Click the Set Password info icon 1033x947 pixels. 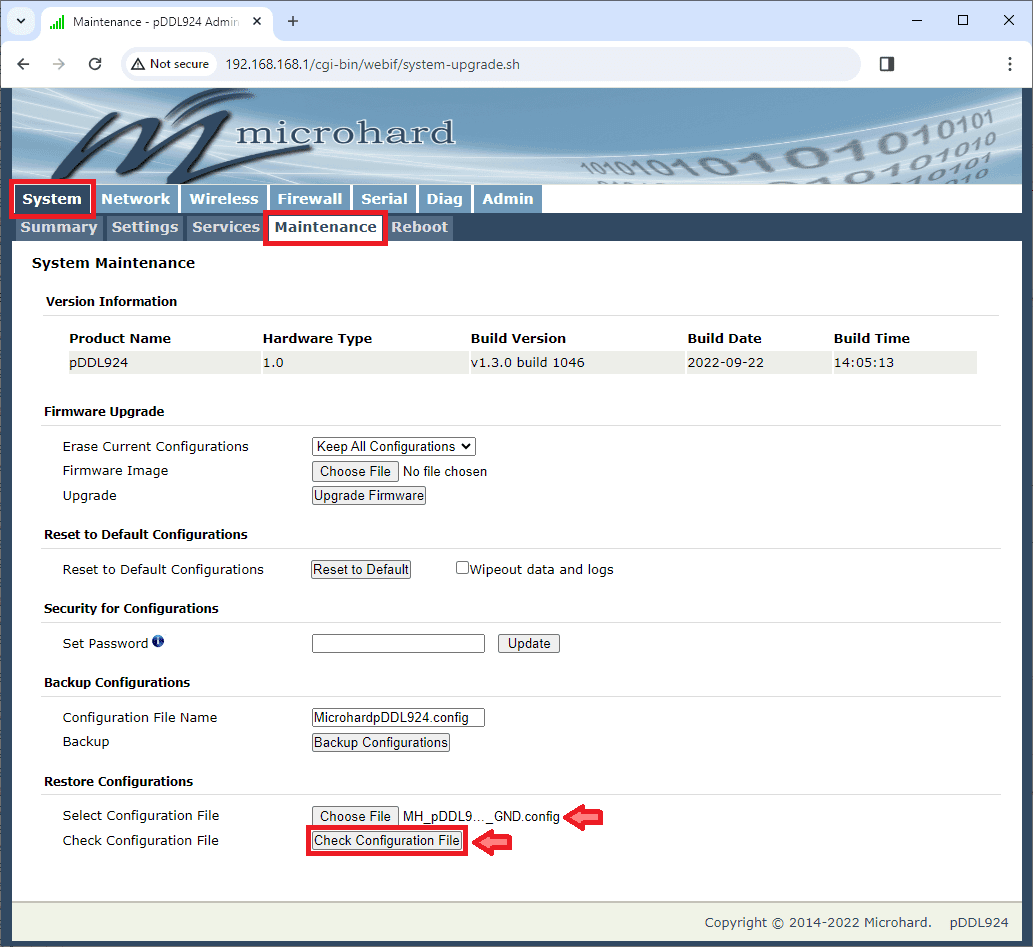click(158, 642)
